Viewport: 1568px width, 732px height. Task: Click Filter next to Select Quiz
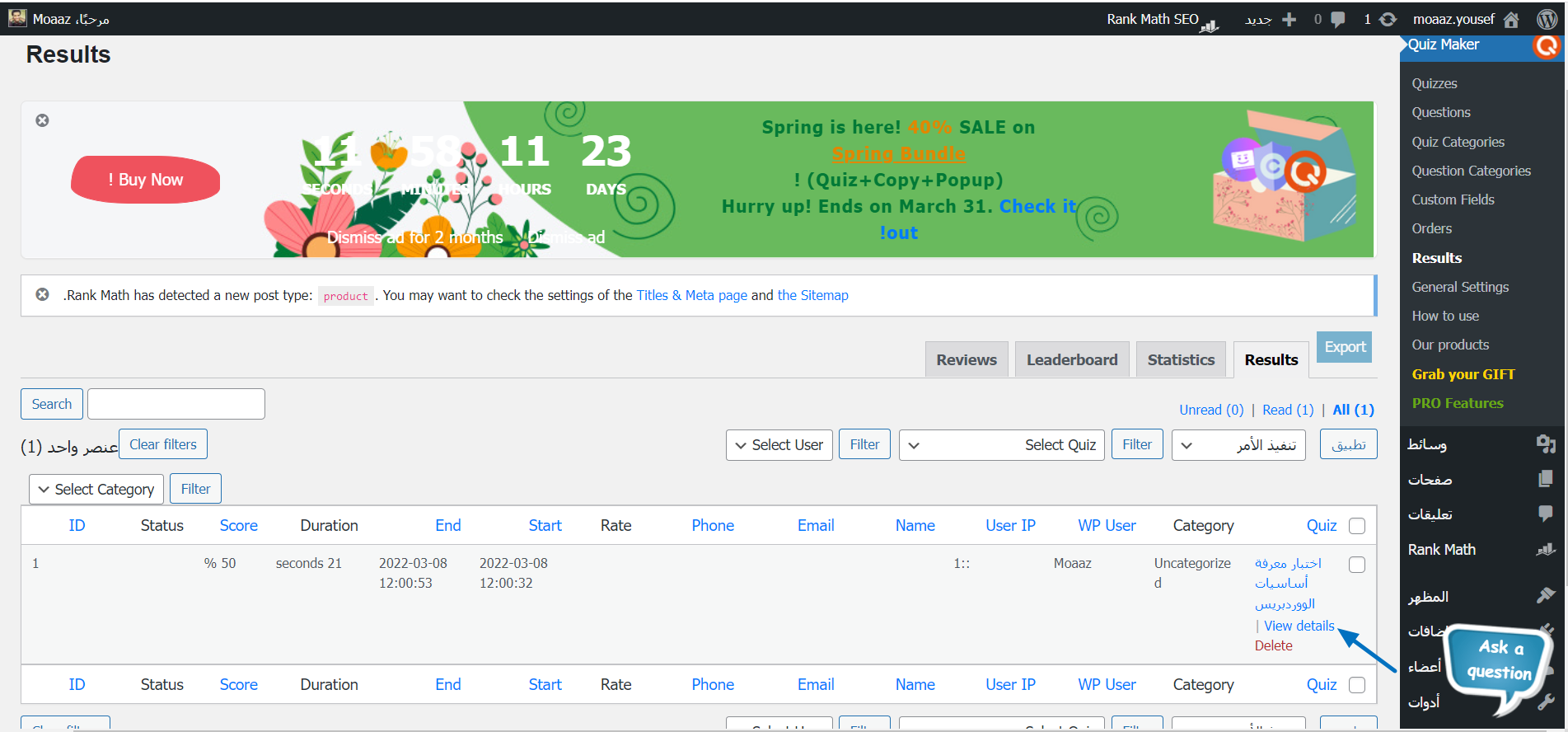coord(1137,444)
